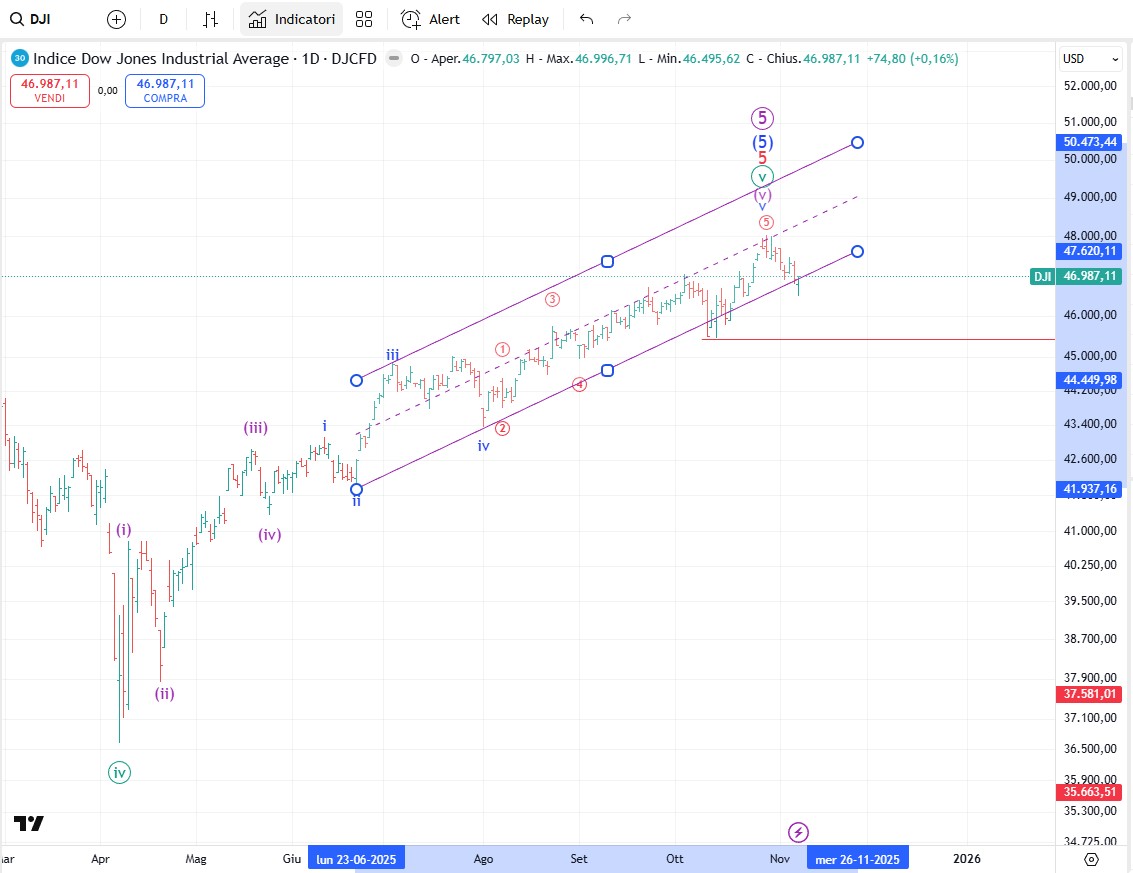Click the lun 23-06-2025 date label
The width and height of the screenshot is (1133, 873).
click(x=356, y=859)
